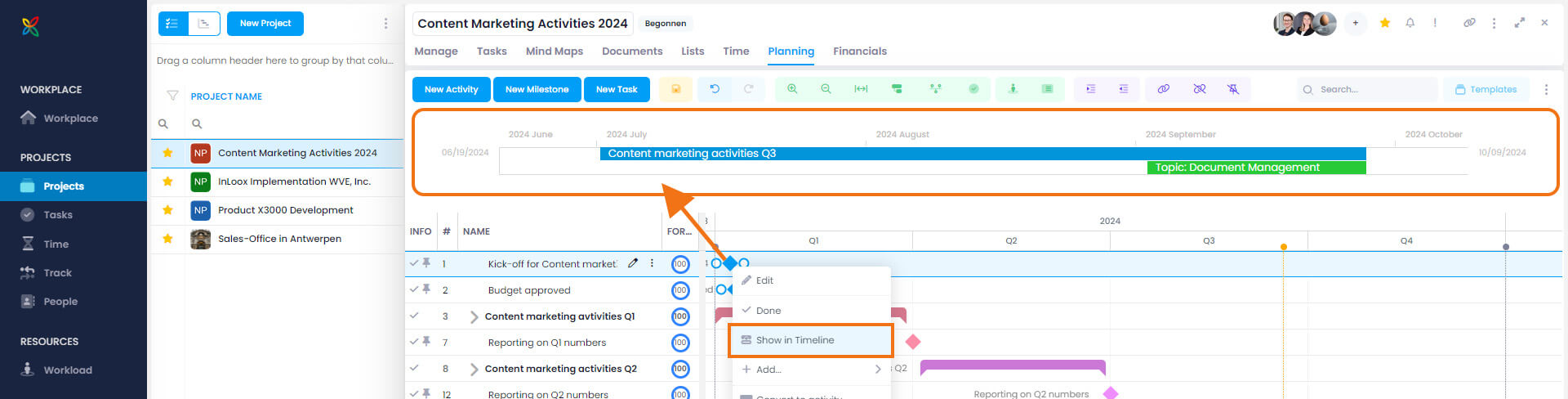Click the planning Search field
The height and width of the screenshot is (399, 1568).
(x=1367, y=89)
